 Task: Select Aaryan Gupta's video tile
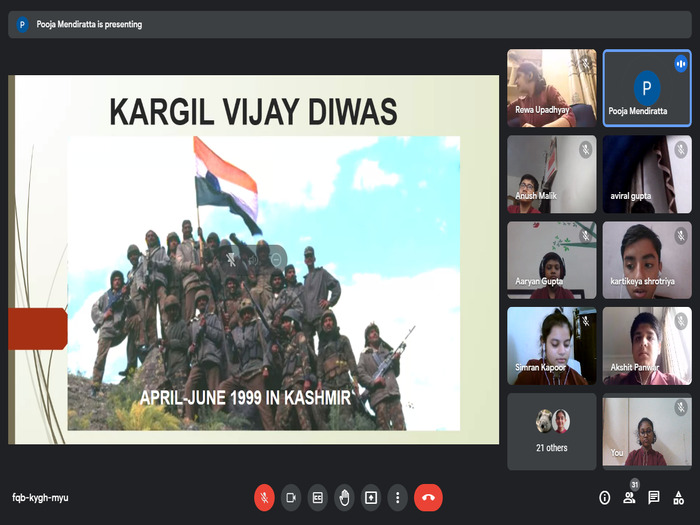click(551, 260)
